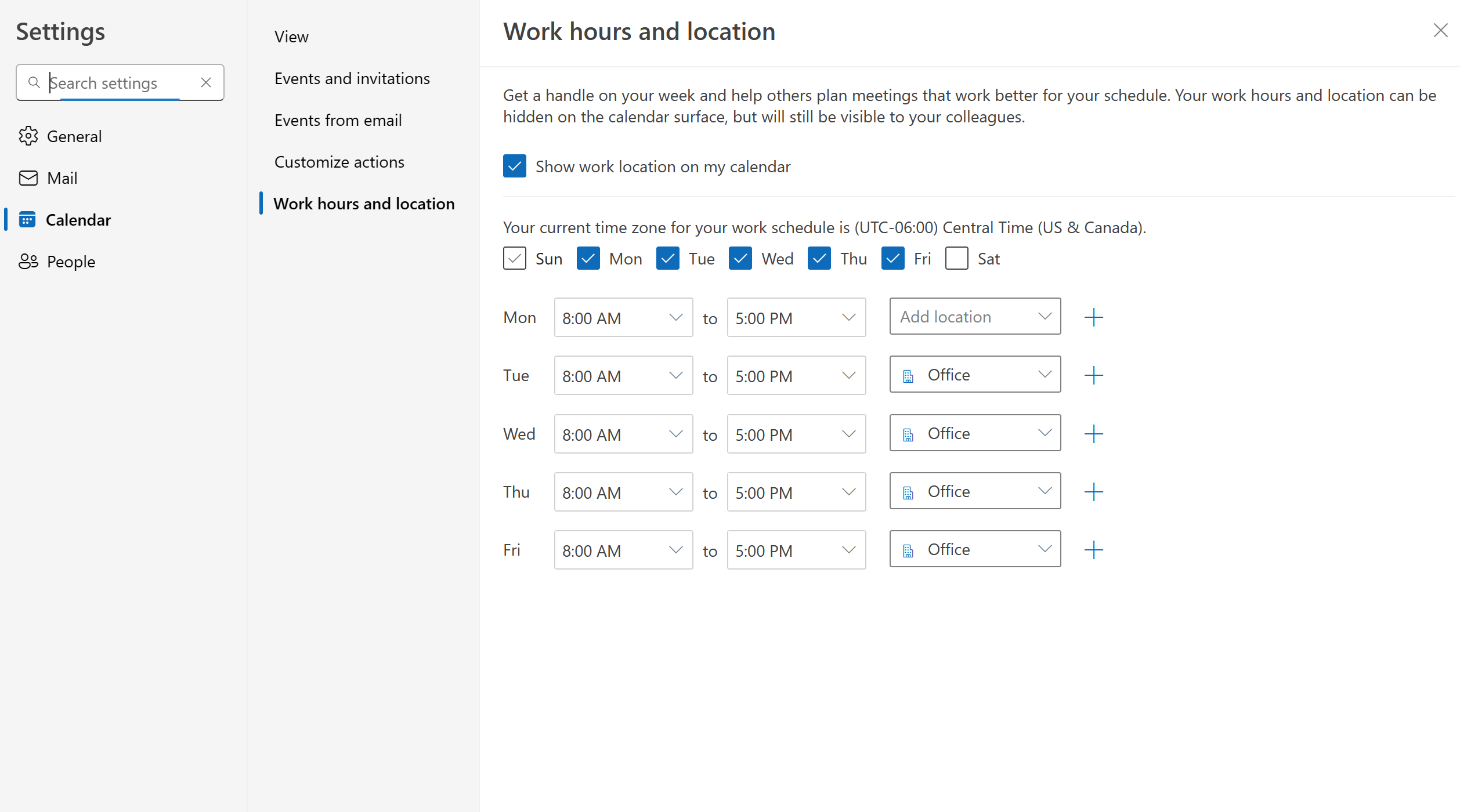Screen dimensions: 1460x812
Task: Open Customize actions settings
Action: pyautogui.click(x=339, y=162)
